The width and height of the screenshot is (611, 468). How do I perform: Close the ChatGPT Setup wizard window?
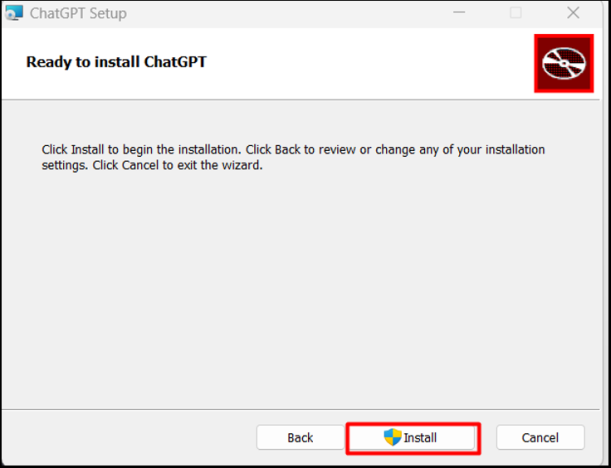pos(573,13)
